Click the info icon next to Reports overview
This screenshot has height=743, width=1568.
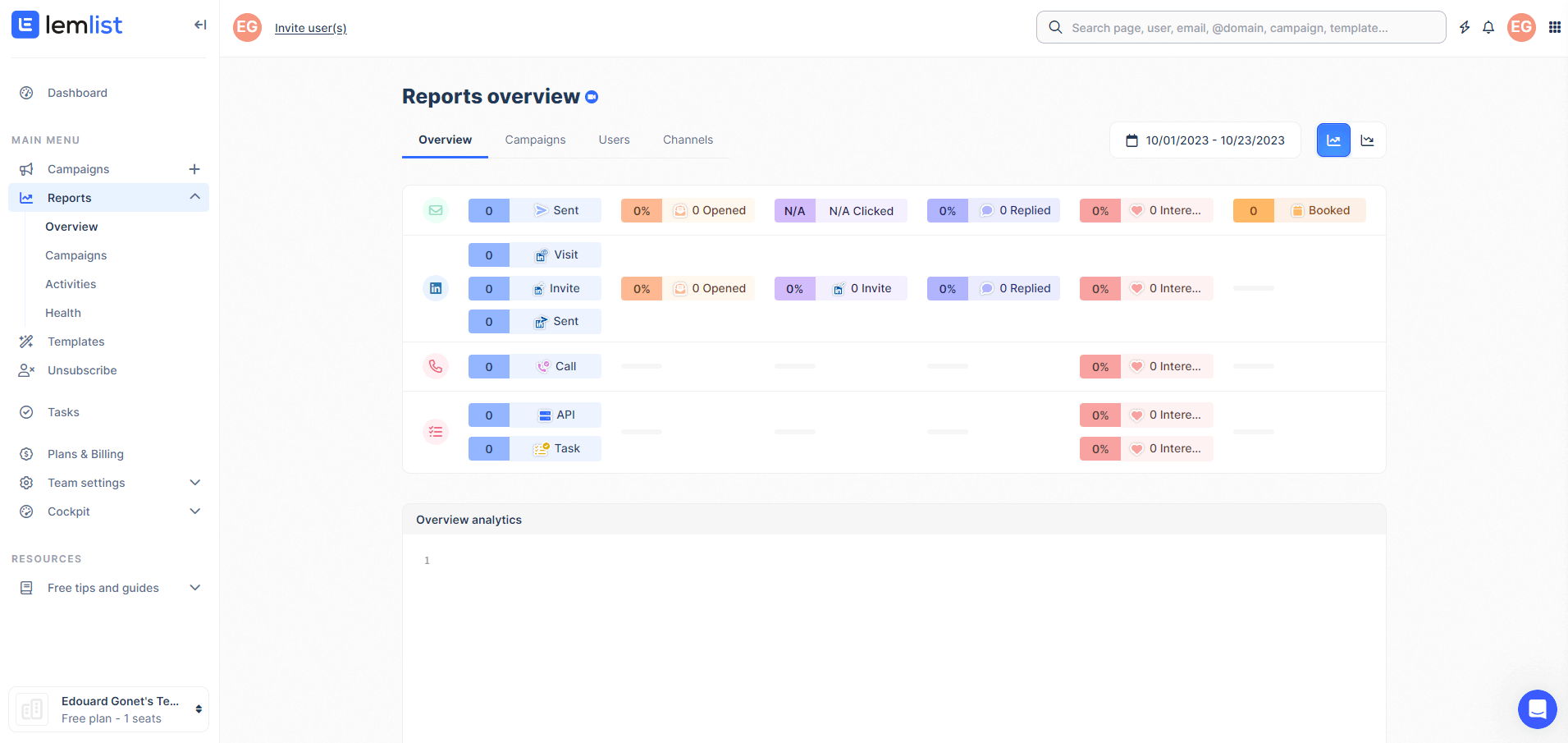click(x=592, y=96)
